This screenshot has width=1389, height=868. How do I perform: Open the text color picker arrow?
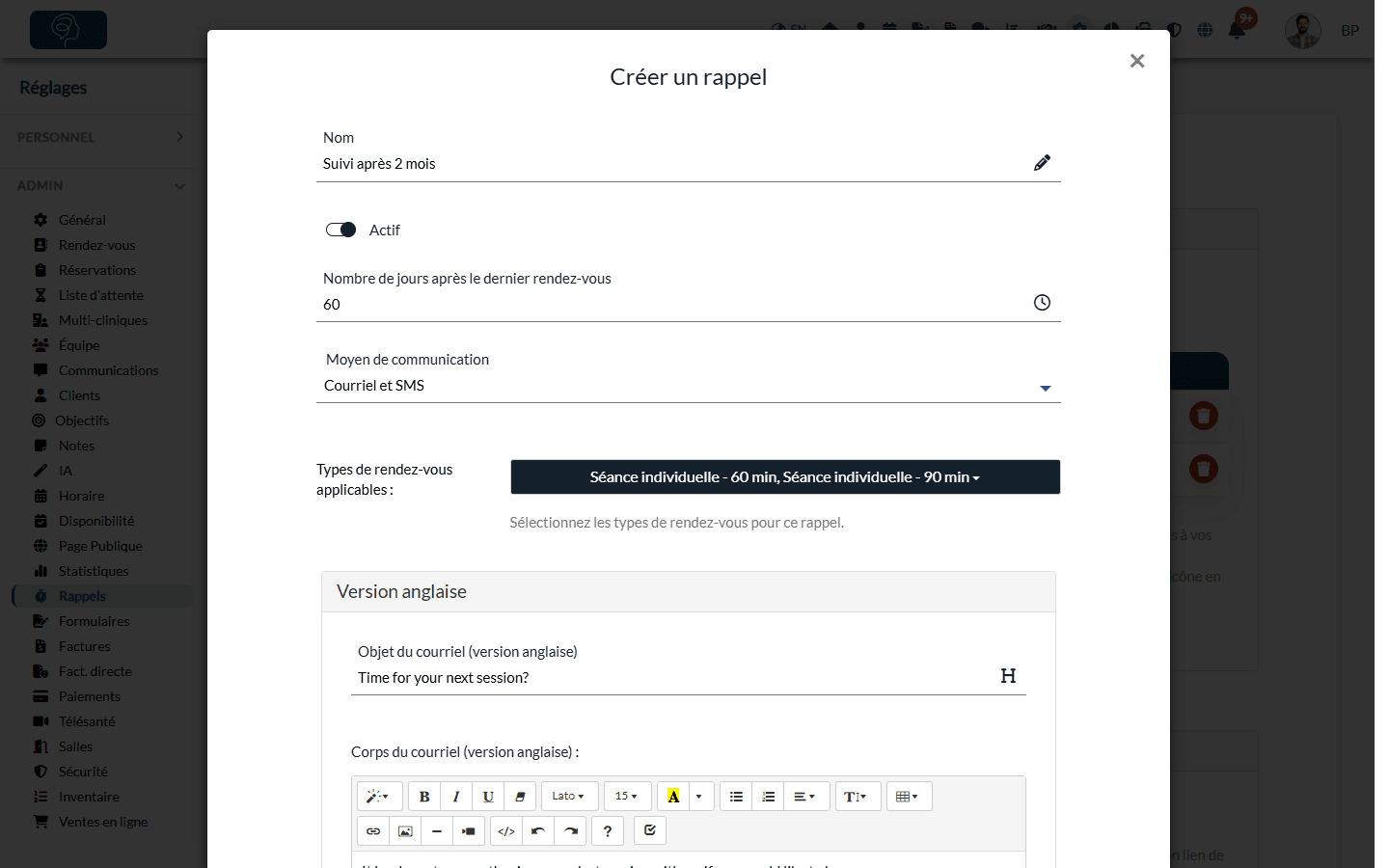click(699, 797)
